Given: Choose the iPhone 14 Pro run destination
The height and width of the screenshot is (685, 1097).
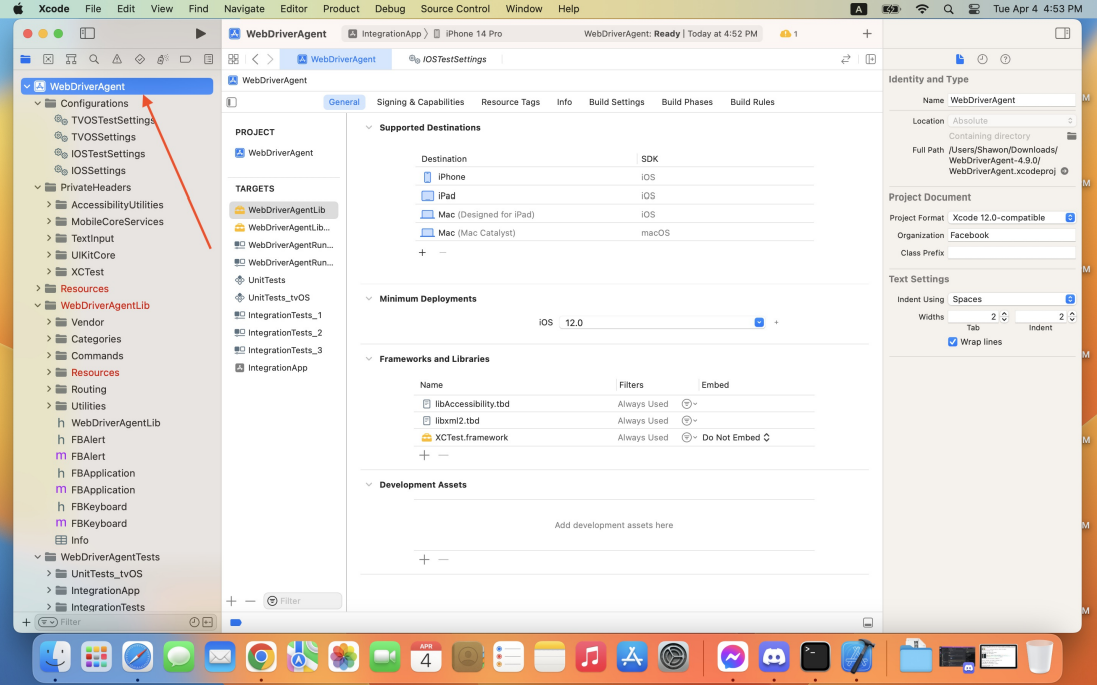Looking at the screenshot, I should (467, 34).
